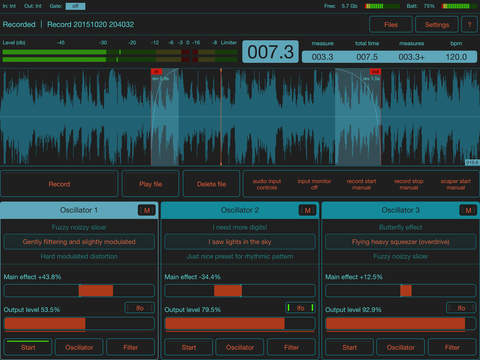Adjust Oscillator 2 Output level slider

point(240,324)
